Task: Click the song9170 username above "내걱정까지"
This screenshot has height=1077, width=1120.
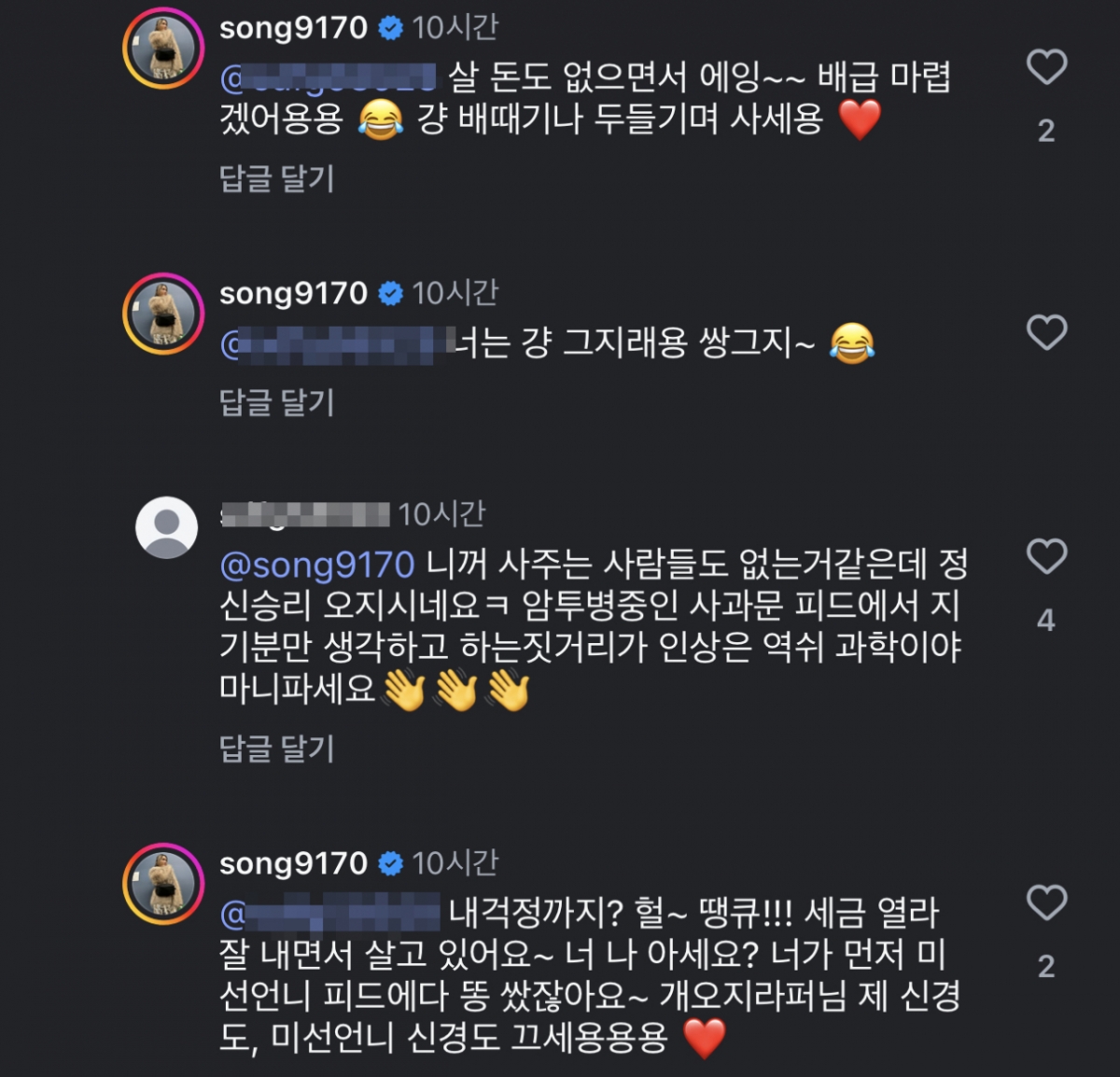Action: (293, 863)
